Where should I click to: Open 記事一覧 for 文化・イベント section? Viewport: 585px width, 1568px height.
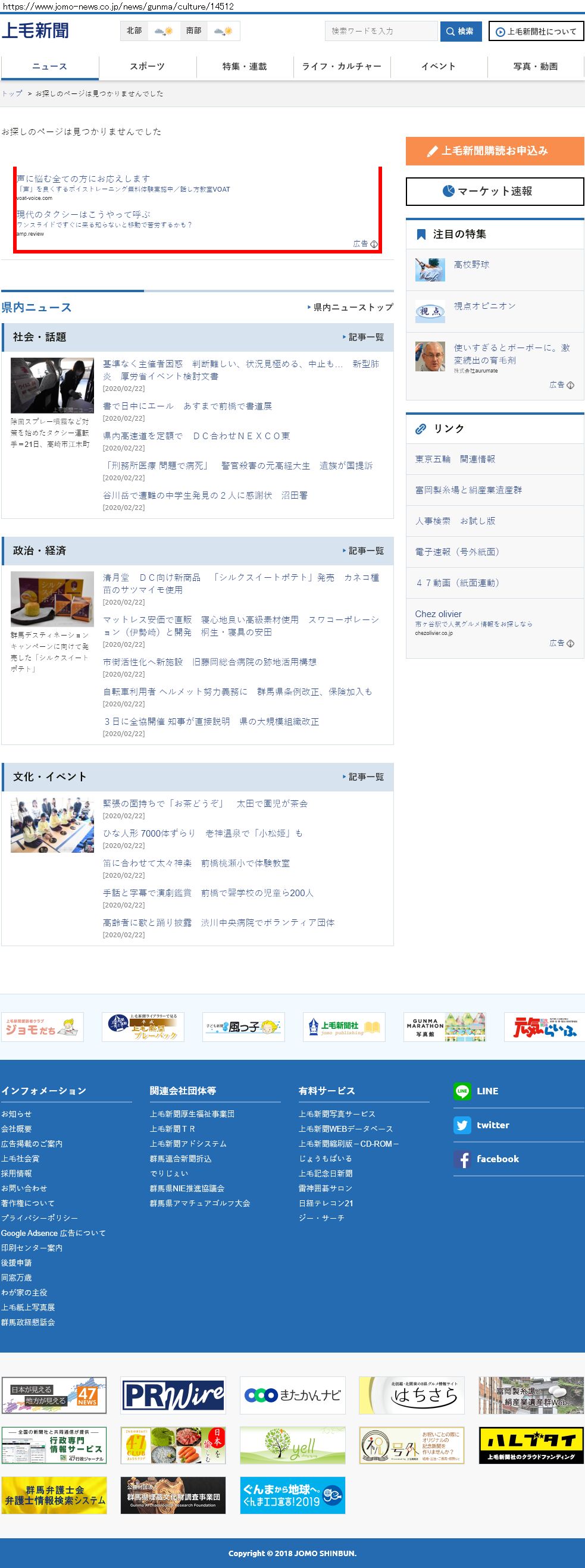(x=364, y=777)
